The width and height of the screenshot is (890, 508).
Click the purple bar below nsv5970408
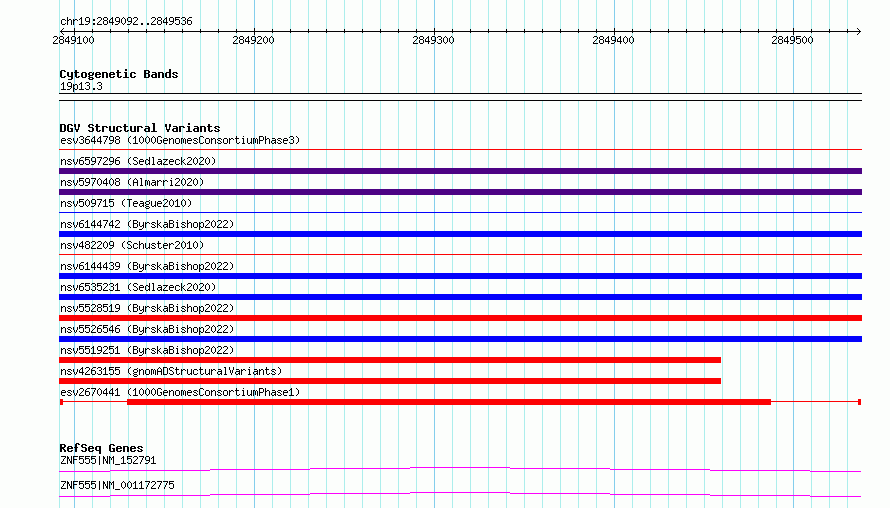(460, 192)
